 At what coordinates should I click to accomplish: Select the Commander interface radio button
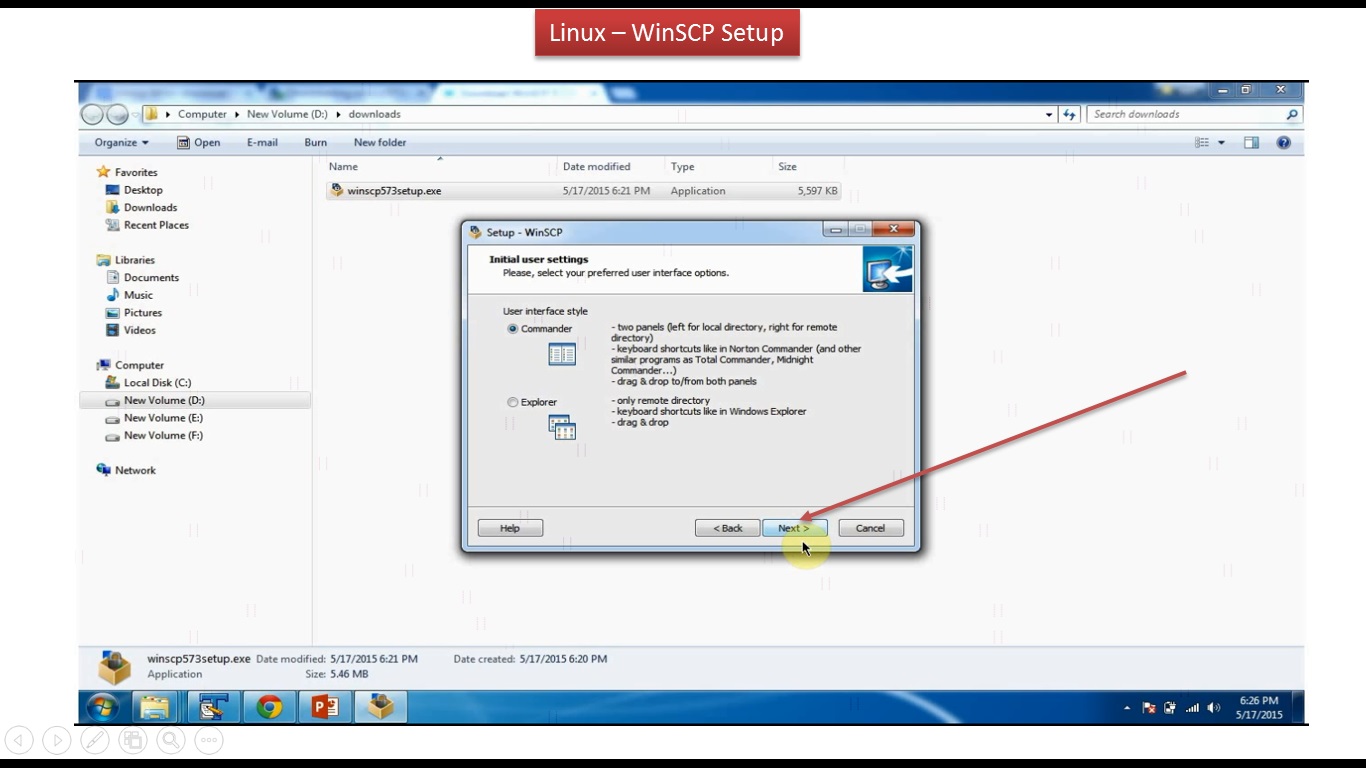point(513,329)
